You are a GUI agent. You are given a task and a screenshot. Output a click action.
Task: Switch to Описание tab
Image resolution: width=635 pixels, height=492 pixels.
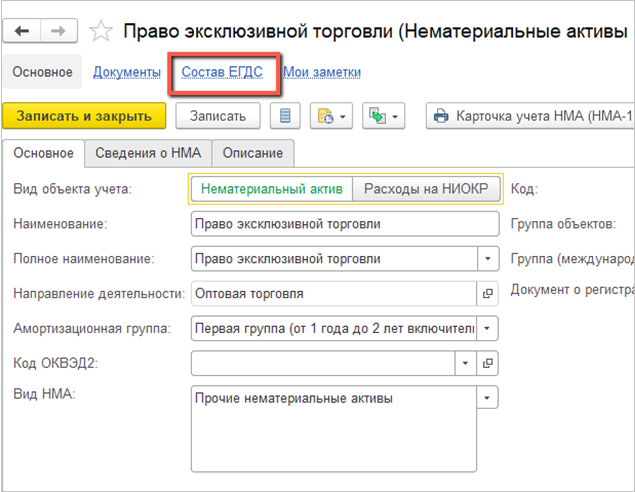click(252, 153)
